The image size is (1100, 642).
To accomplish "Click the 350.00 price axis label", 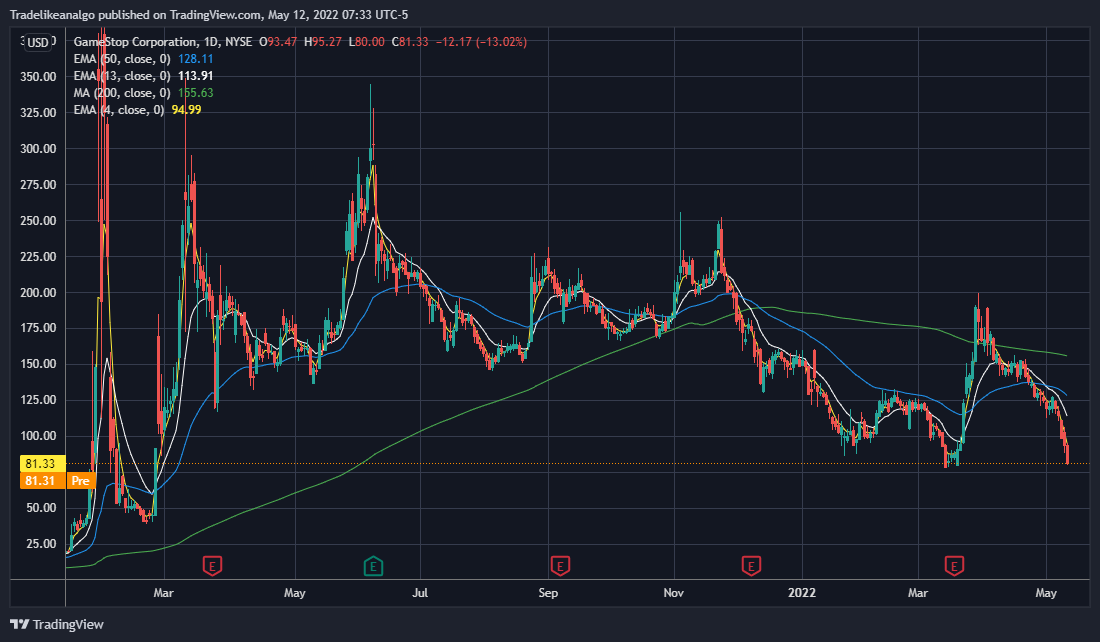I will [39, 76].
